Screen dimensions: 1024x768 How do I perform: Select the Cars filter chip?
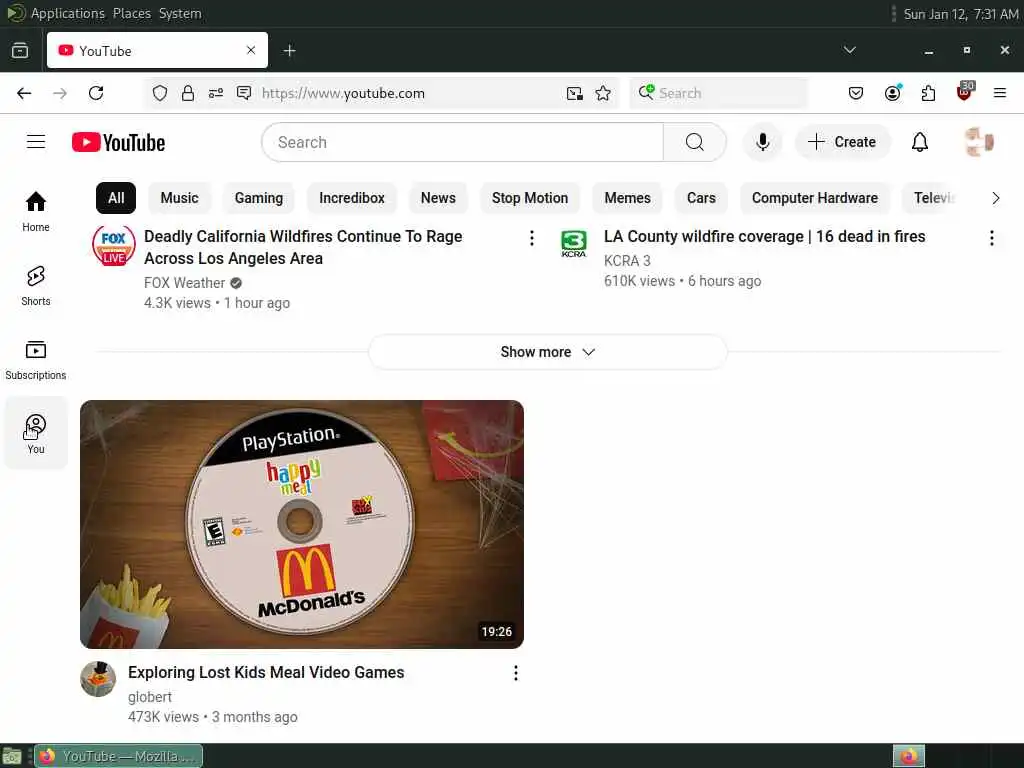coord(701,198)
